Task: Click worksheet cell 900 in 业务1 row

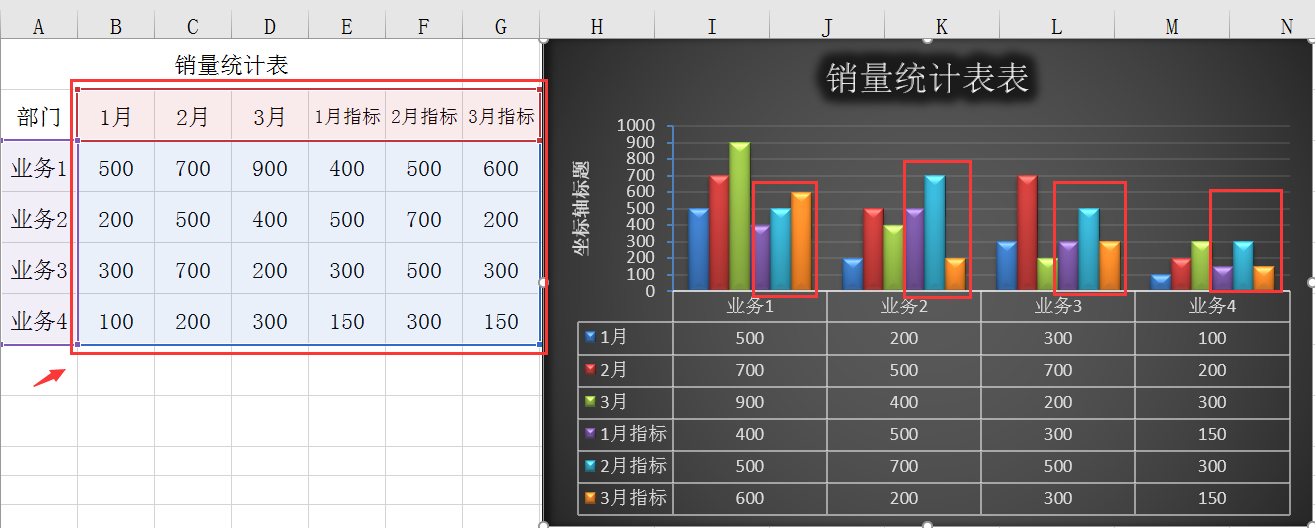Action: pyautogui.click(x=270, y=167)
